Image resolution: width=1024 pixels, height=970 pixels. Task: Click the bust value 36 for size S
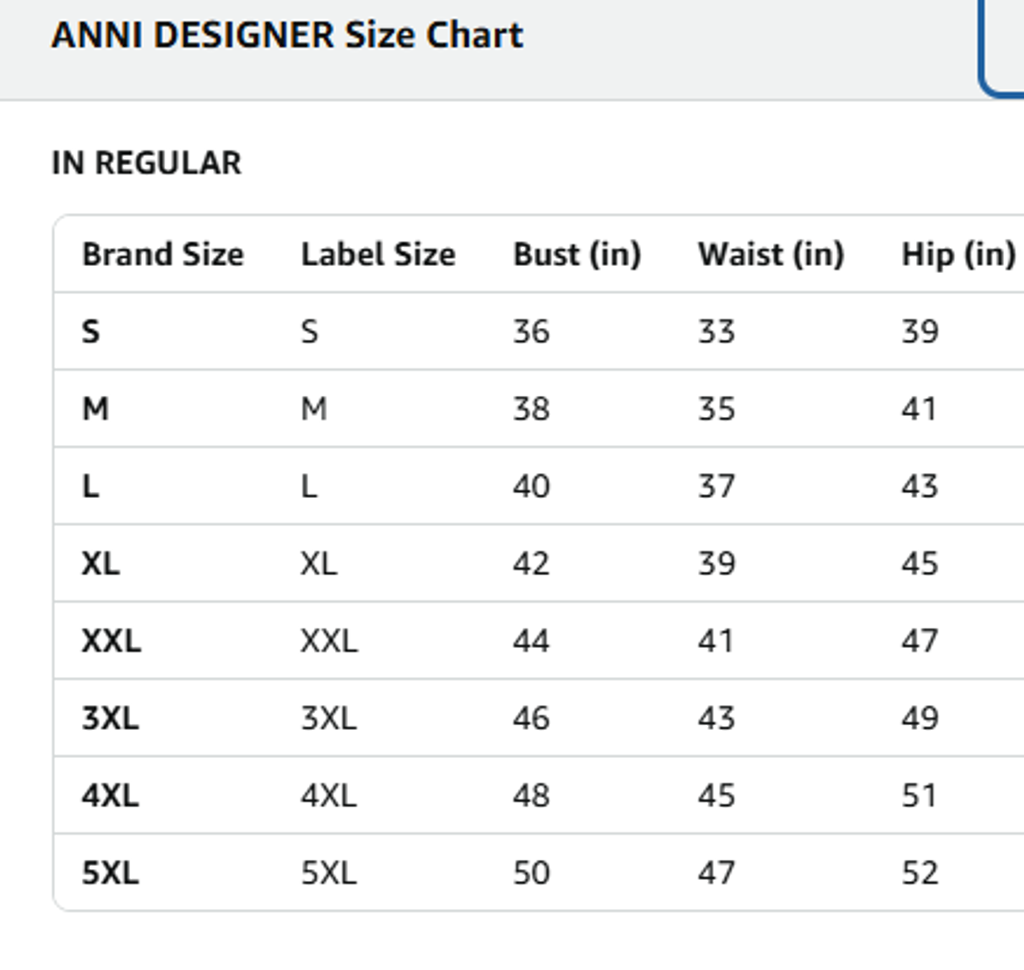(x=531, y=331)
